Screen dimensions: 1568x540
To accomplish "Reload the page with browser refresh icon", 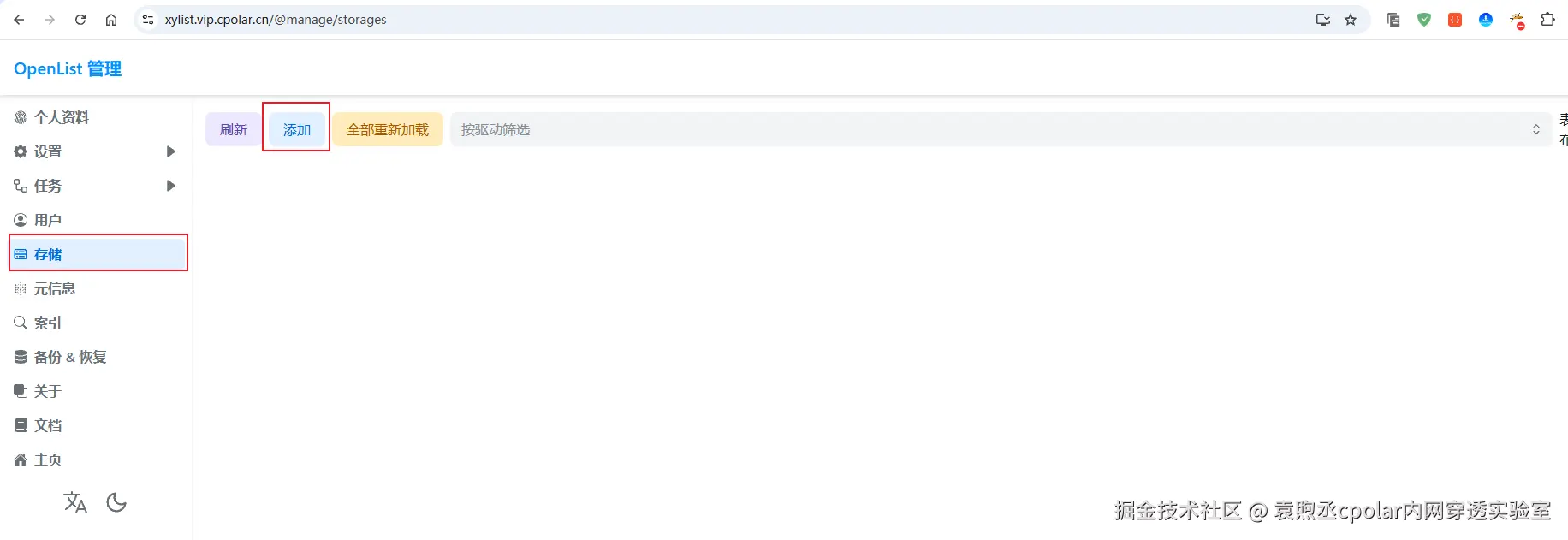I will pos(80,20).
